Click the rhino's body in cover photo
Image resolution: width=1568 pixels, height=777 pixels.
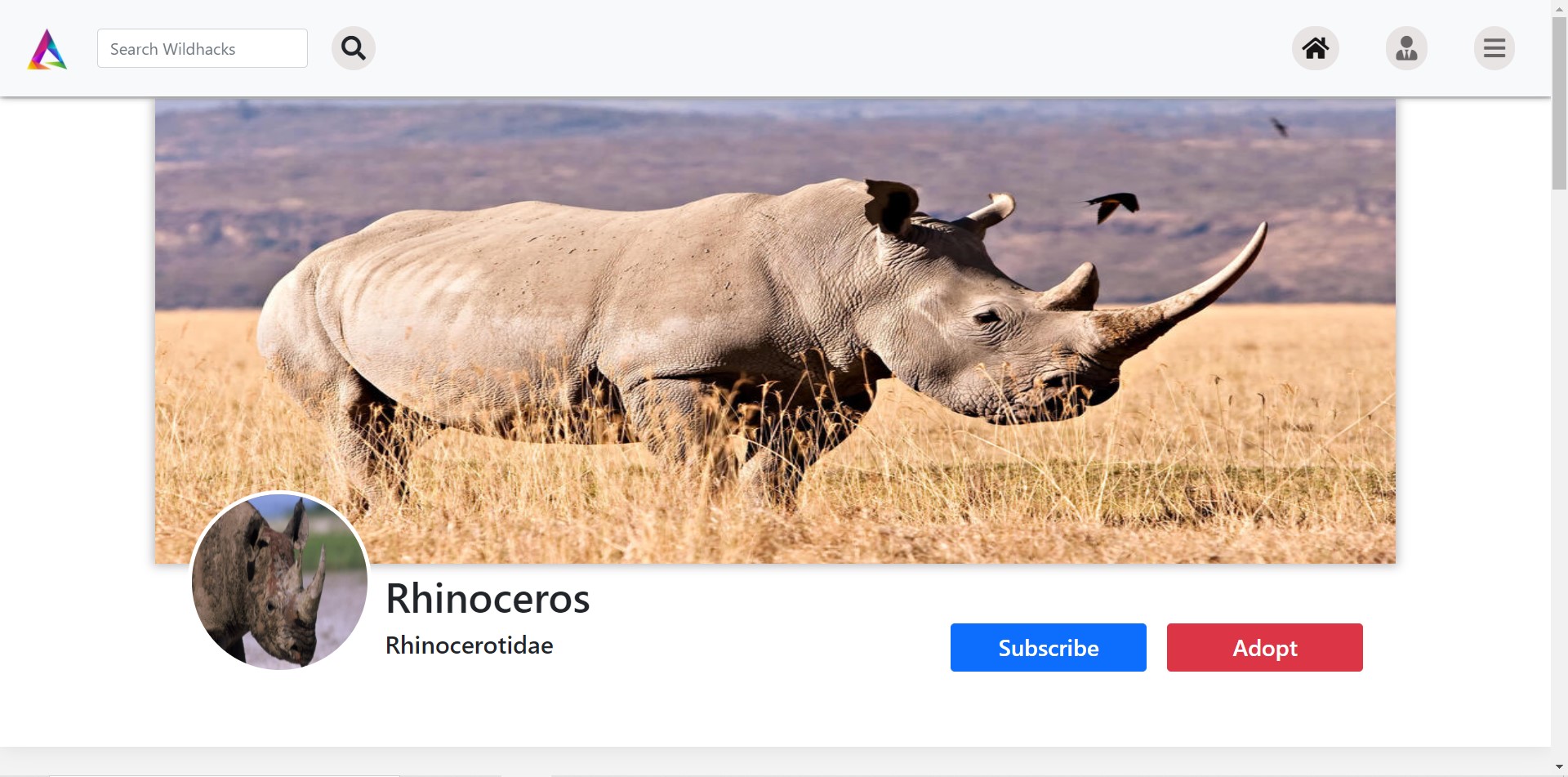pos(572,327)
